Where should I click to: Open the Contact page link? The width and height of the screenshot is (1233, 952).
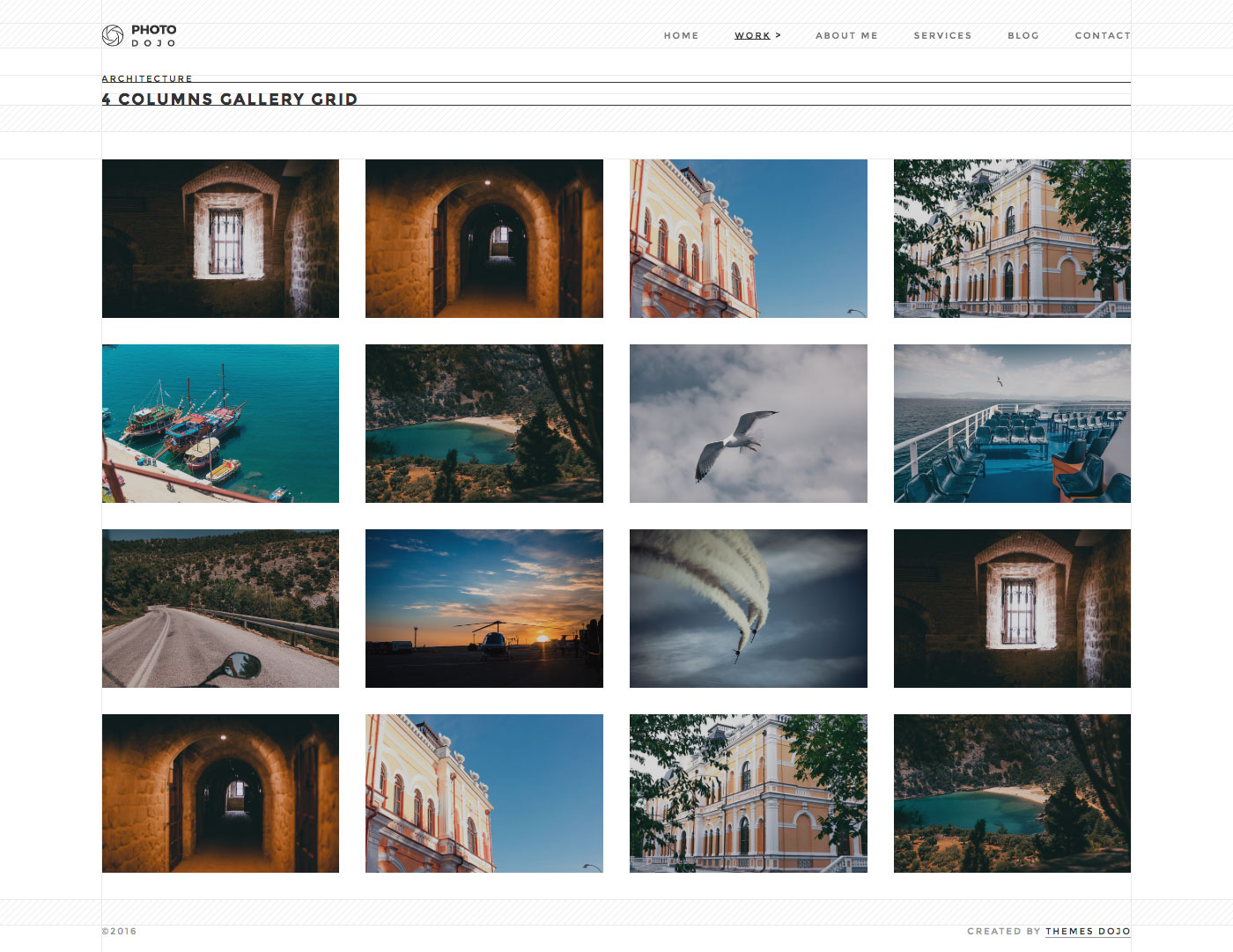[1103, 36]
